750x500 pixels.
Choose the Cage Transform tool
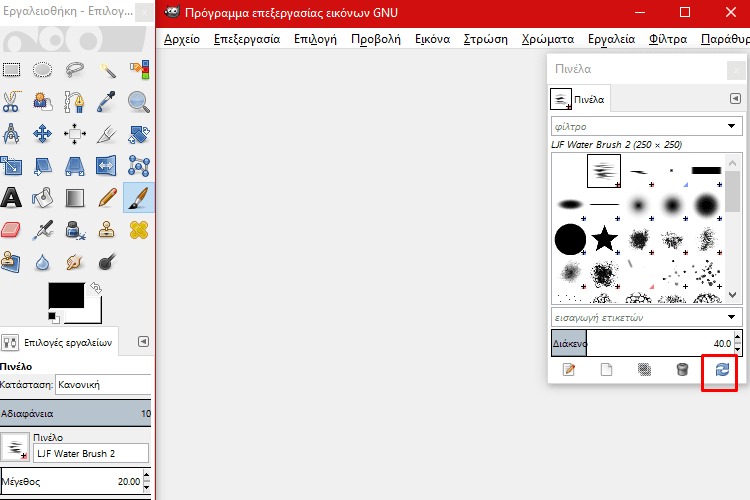pos(139,166)
